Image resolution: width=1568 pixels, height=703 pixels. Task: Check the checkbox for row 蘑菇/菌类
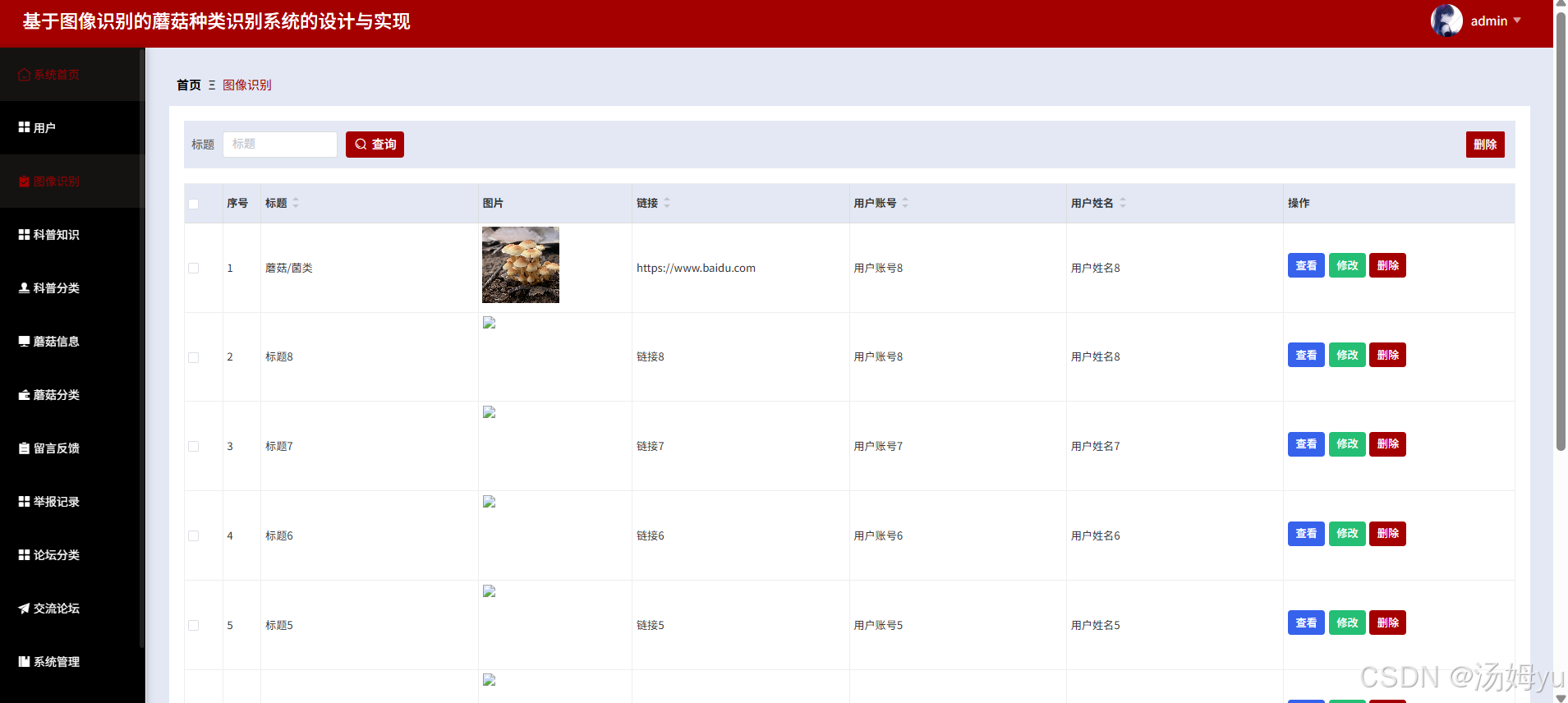tap(194, 268)
